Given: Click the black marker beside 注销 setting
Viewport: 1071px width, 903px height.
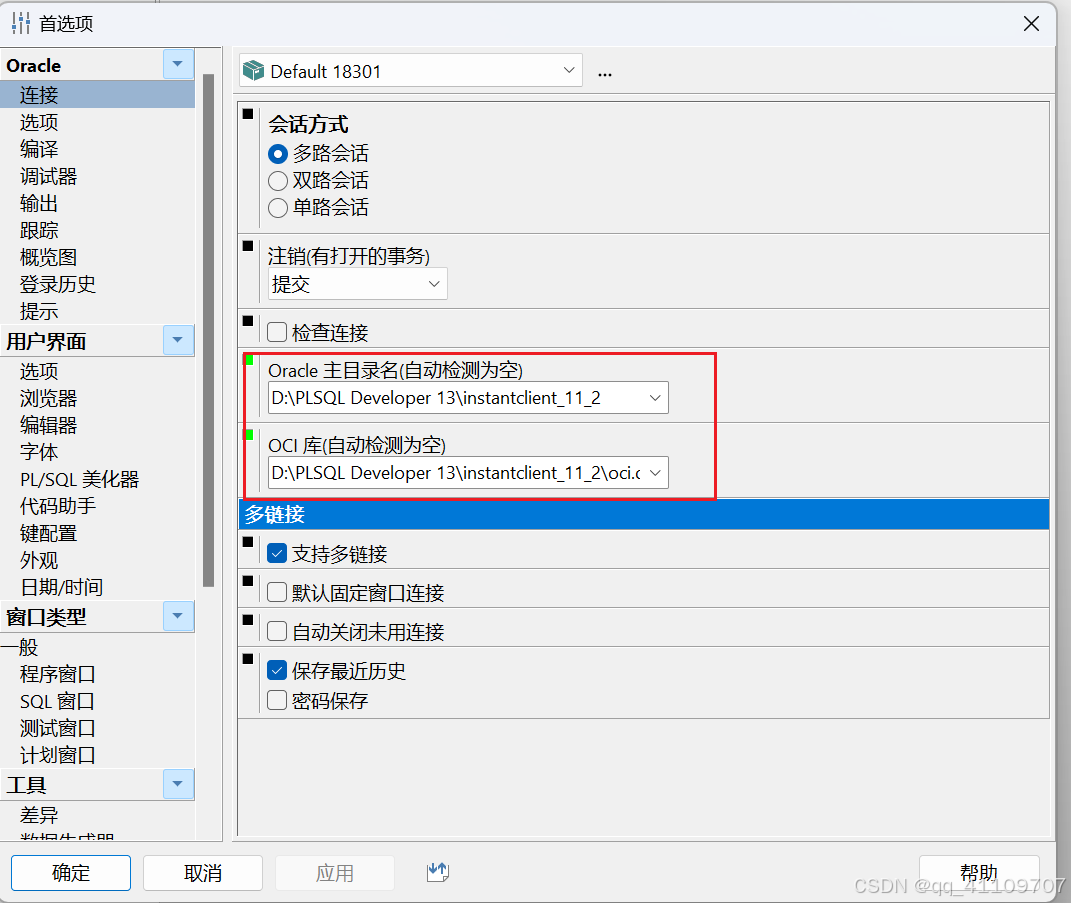Looking at the screenshot, I should pyautogui.click(x=247, y=245).
